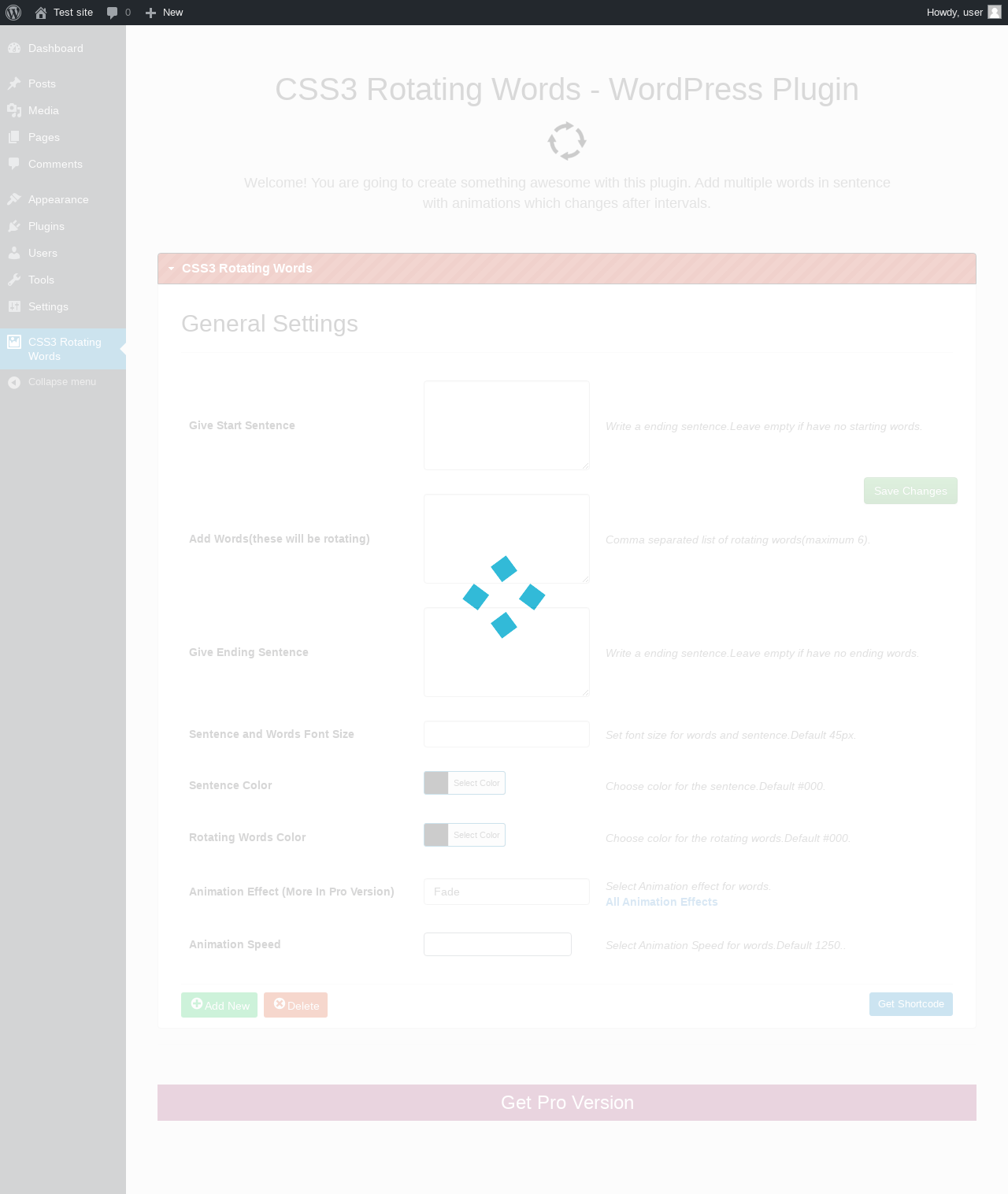This screenshot has height=1194, width=1008.
Task: Focus the Give Ending Sentence textarea
Action: [506, 652]
